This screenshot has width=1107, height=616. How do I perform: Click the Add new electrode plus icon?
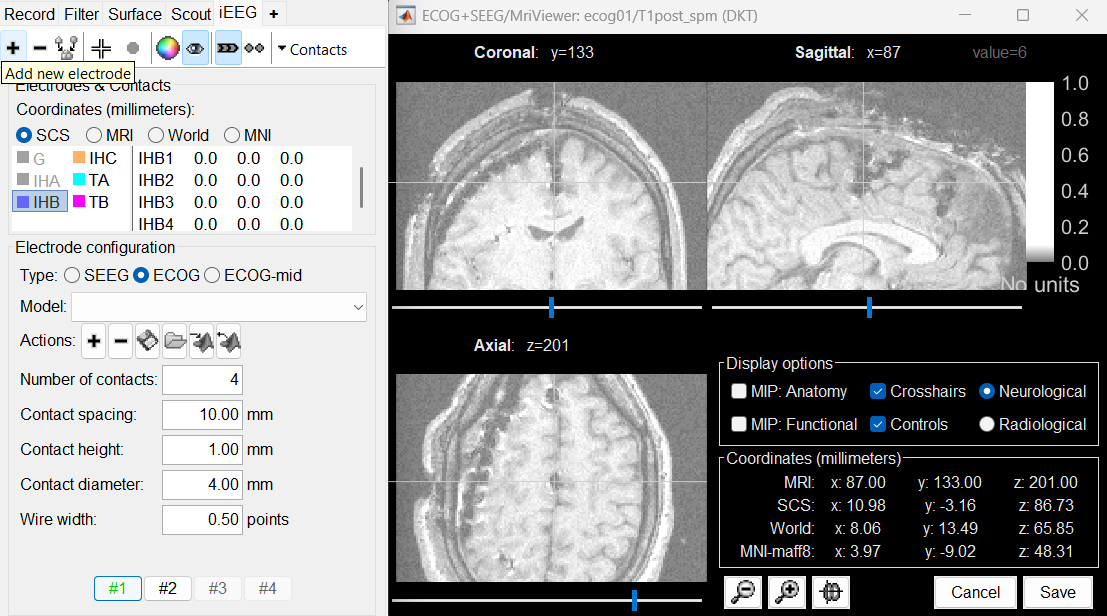[13, 48]
